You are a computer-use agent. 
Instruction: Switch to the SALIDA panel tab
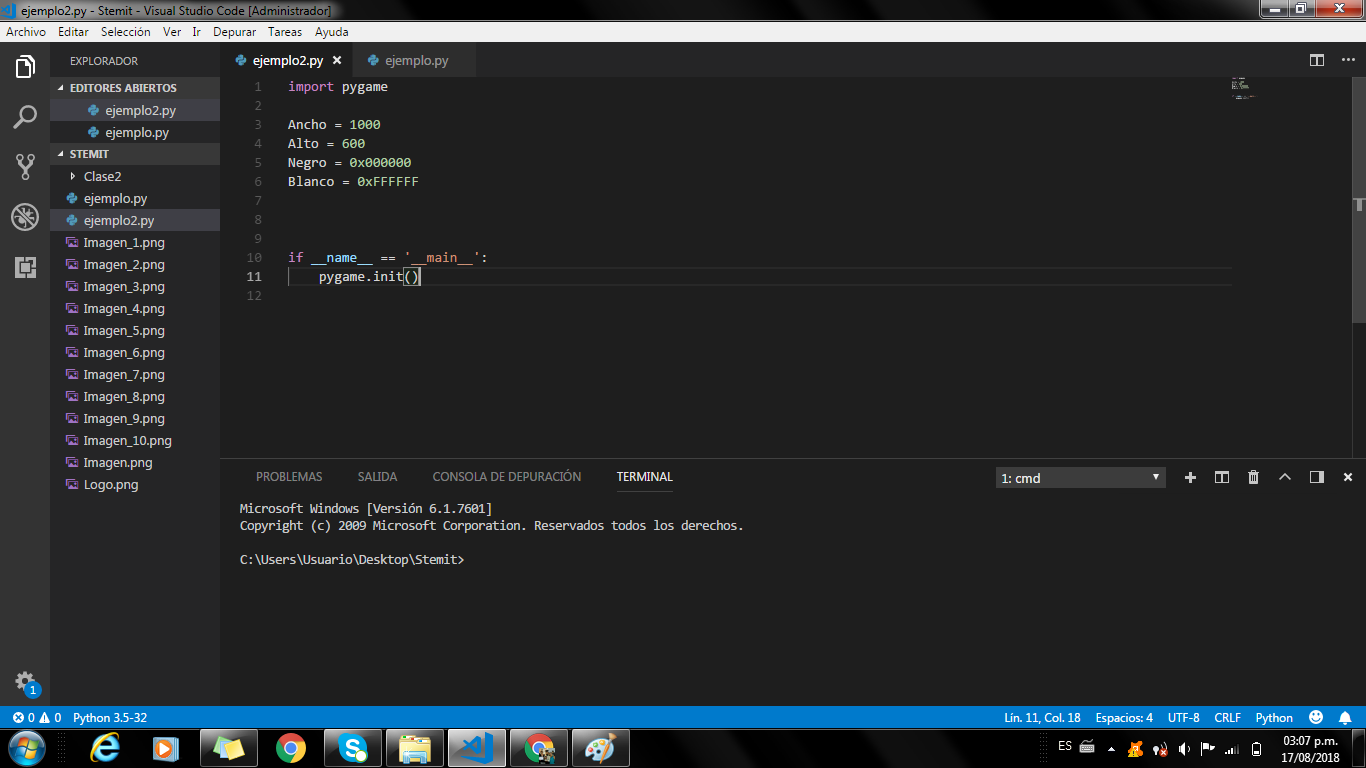click(377, 477)
